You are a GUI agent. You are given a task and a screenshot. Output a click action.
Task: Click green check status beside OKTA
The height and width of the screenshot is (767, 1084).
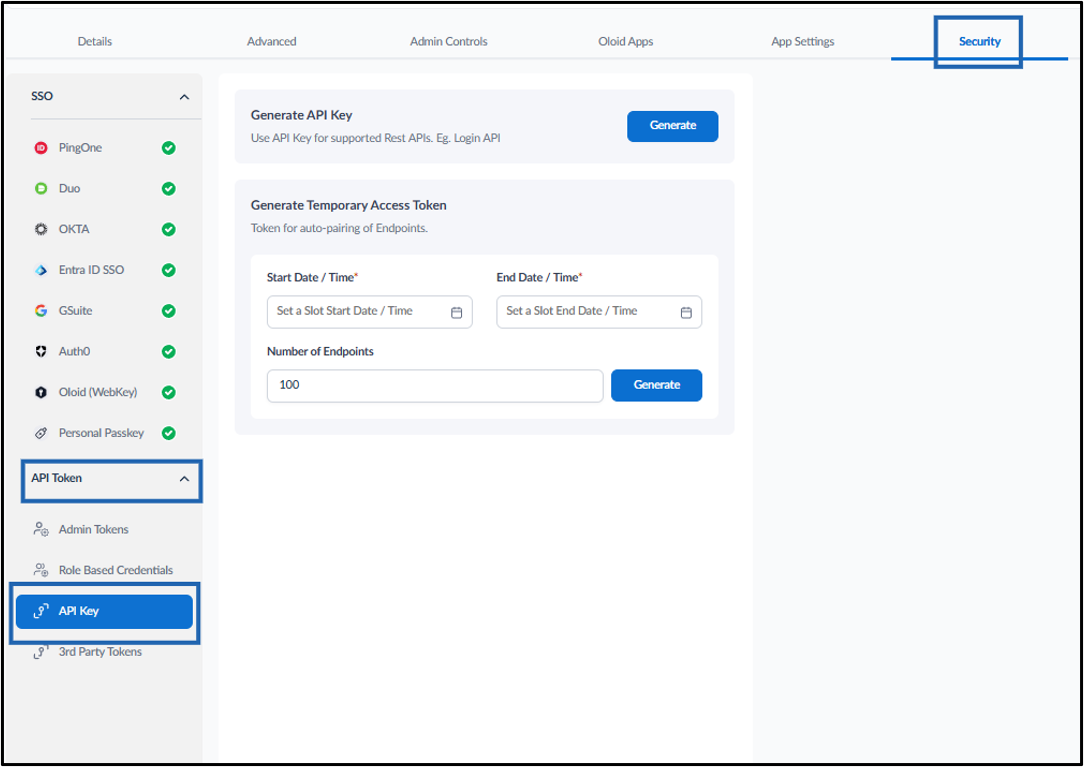[169, 230]
